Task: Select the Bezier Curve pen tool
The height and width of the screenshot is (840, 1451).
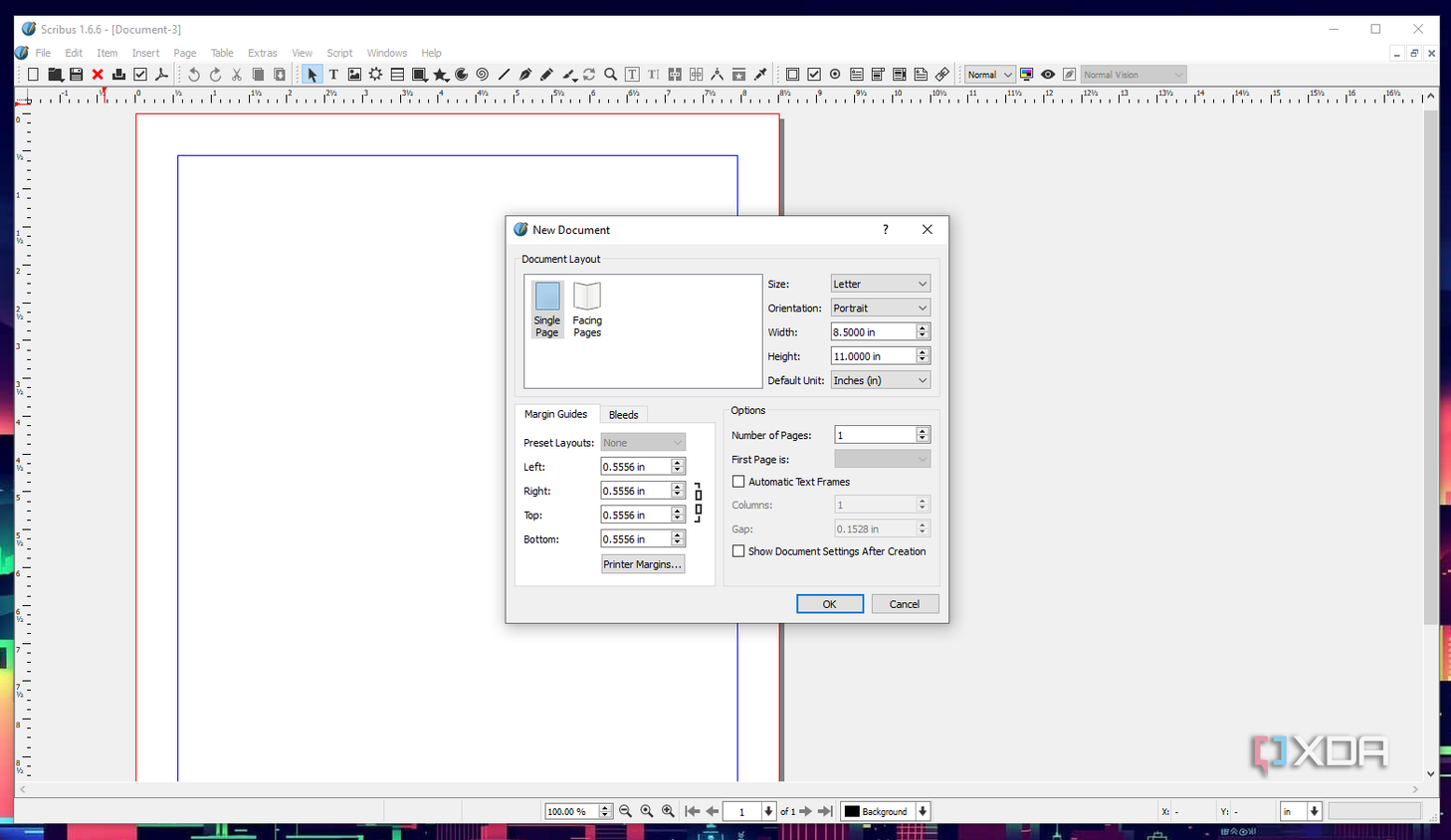Action: coord(525,75)
